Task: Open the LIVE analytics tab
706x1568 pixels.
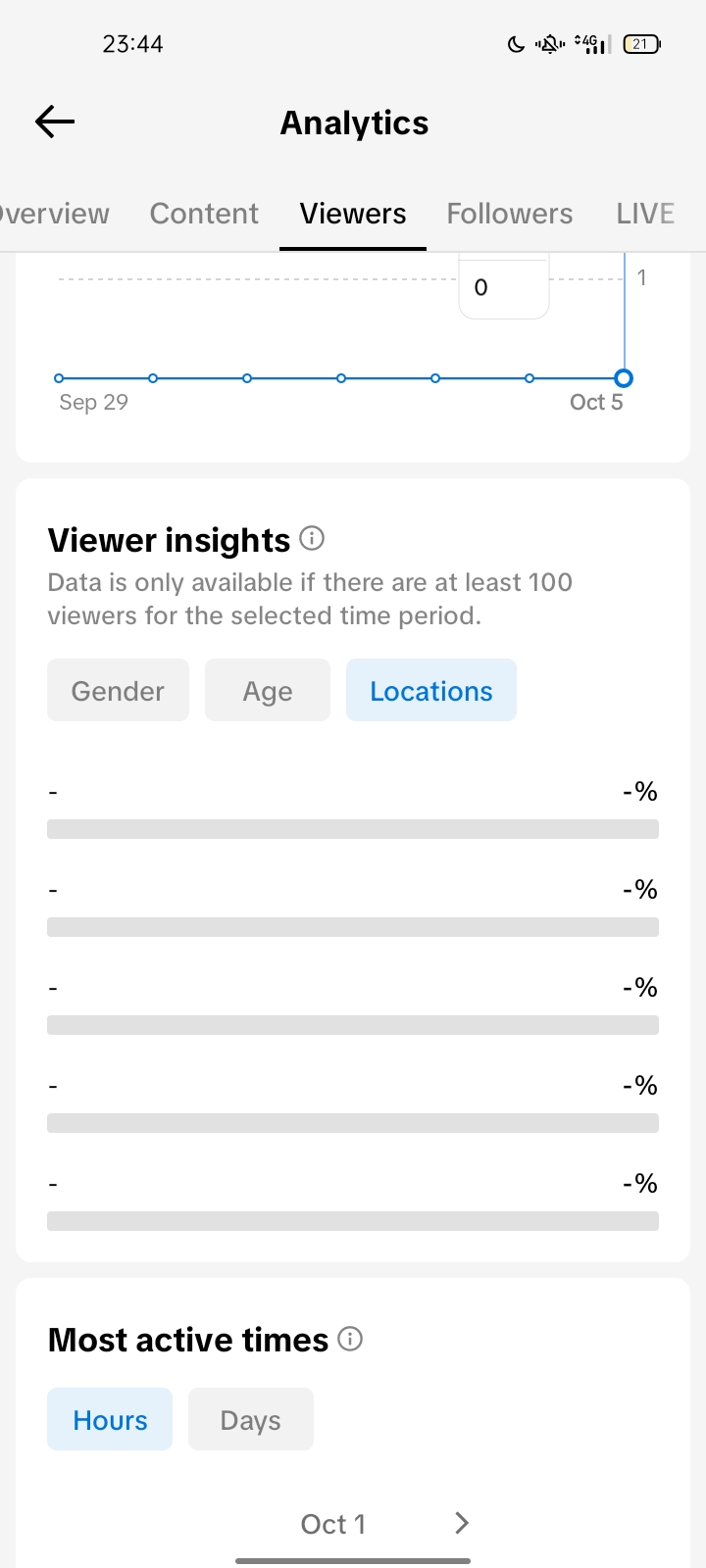Action: pos(644,214)
